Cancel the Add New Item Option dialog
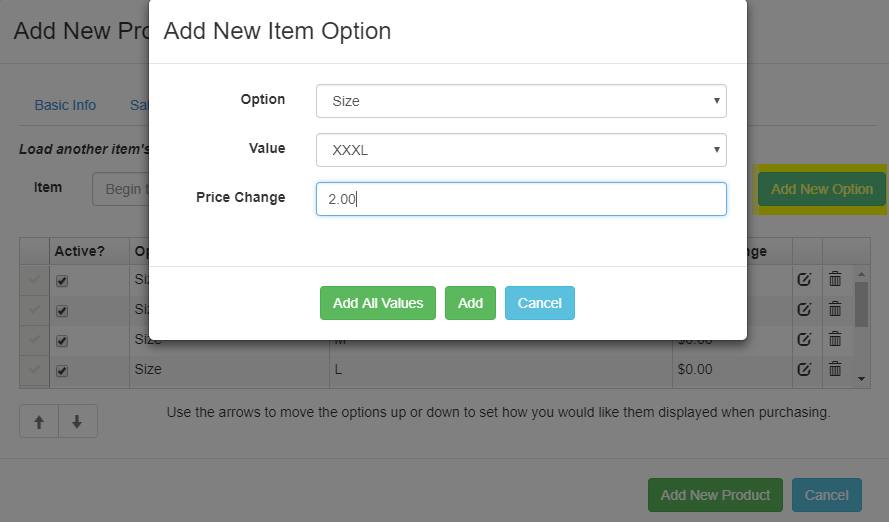This screenshot has width=889, height=522. click(540, 303)
